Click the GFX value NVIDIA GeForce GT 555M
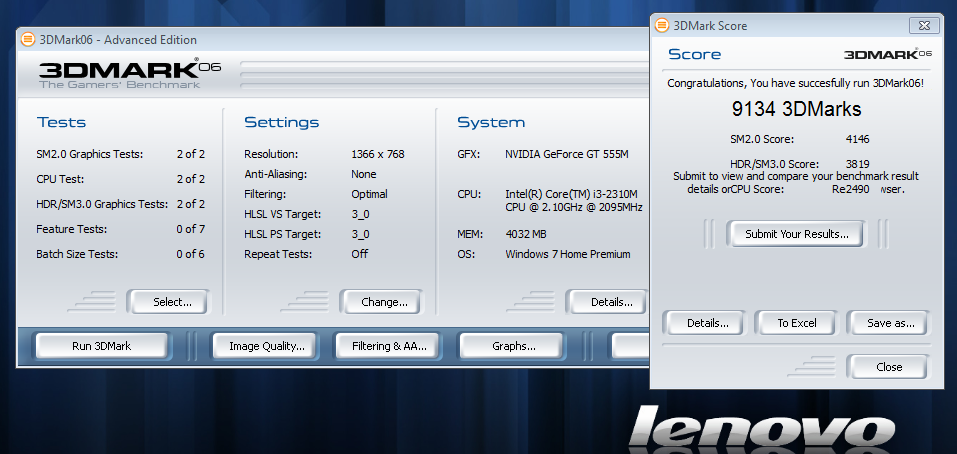 [x=566, y=154]
